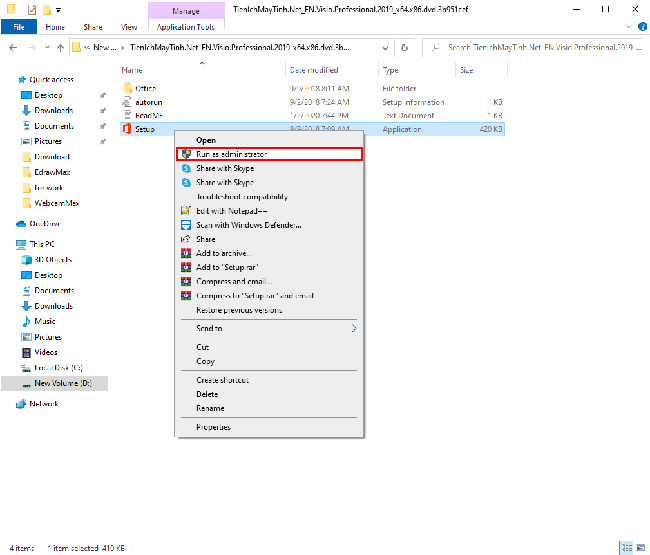The width and height of the screenshot is (650, 555).
Task: Click the address bar path folder
Action: (x=240, y=48)
